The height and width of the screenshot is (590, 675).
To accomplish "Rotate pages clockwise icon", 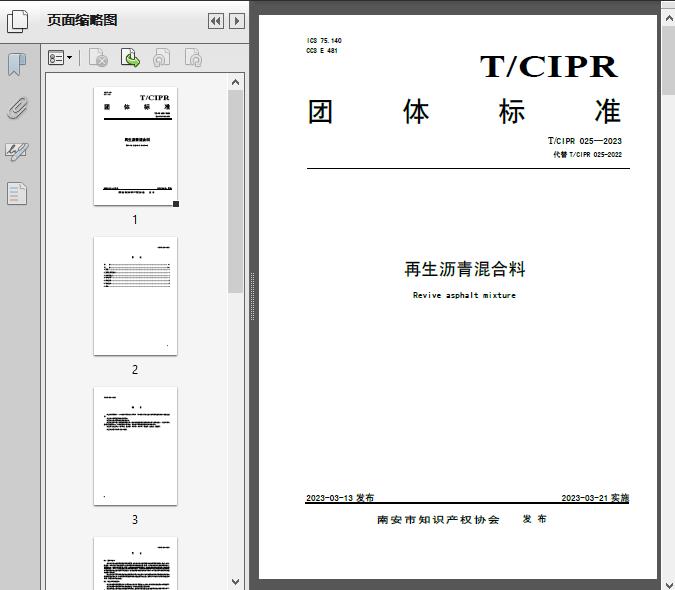I will [x=193, y=58].
